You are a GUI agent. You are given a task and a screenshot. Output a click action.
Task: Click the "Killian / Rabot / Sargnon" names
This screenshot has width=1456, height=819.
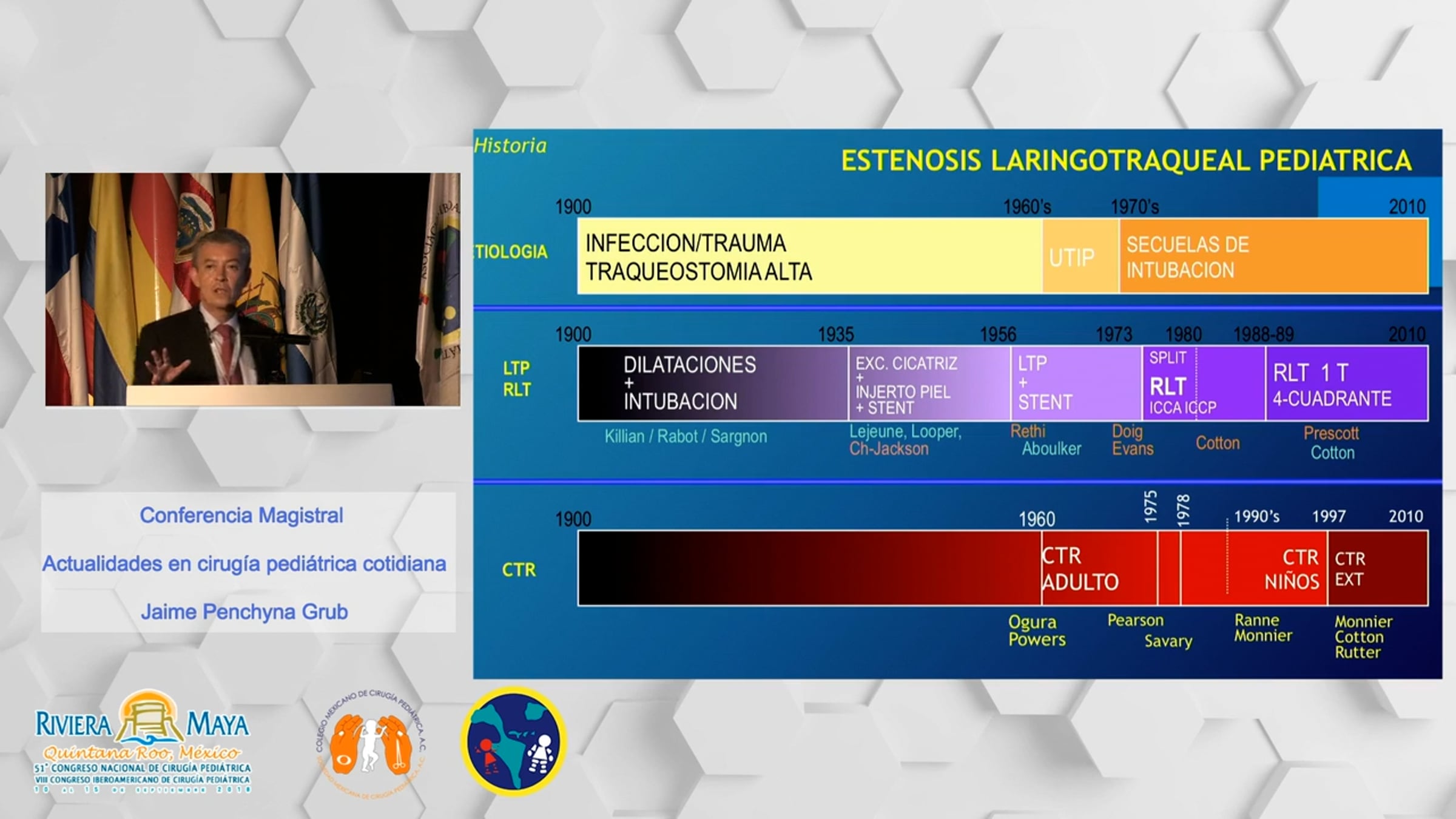pyautogui.click(x=686, y=436)
